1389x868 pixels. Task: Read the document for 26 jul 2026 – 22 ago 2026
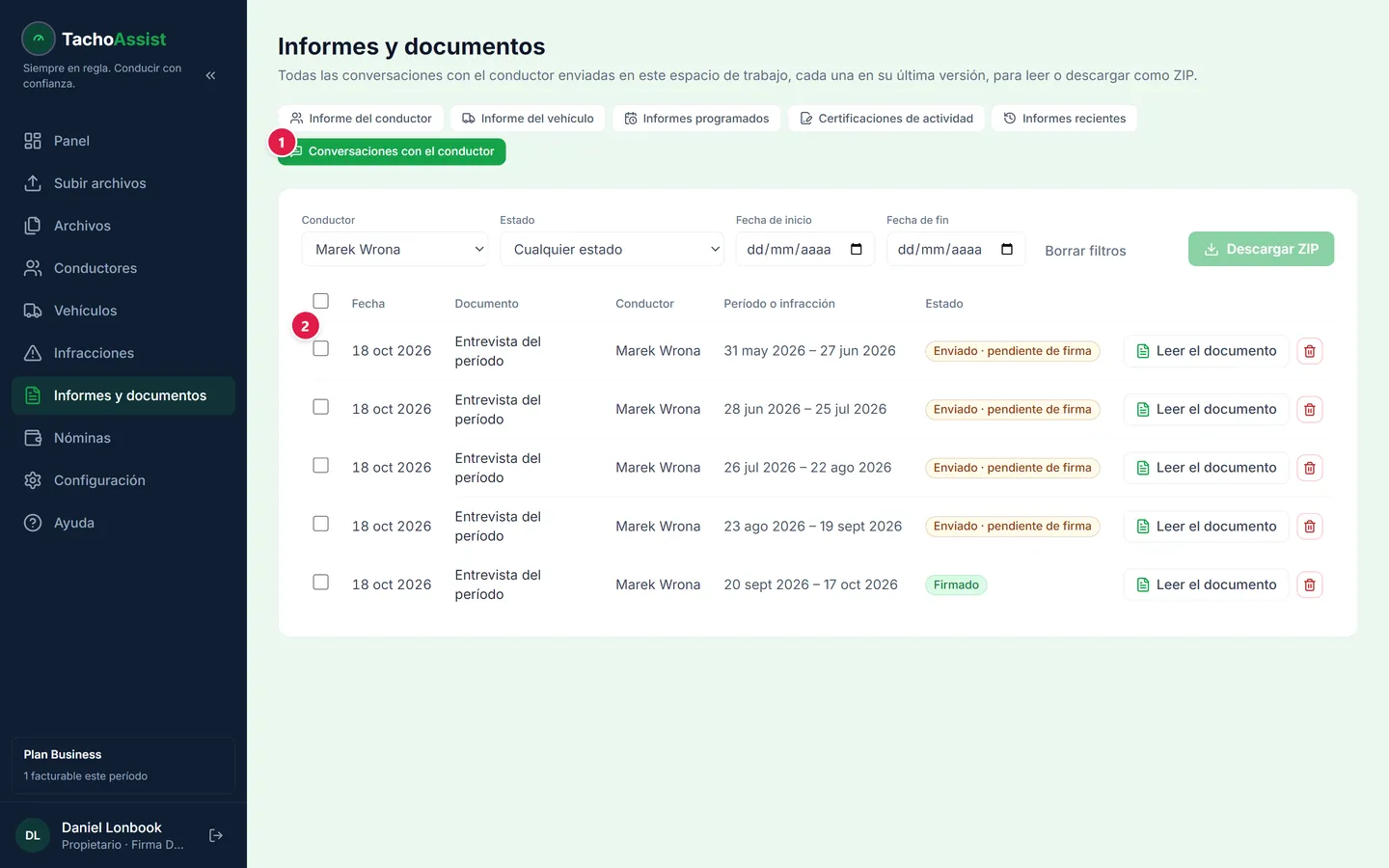point(1206,468)
